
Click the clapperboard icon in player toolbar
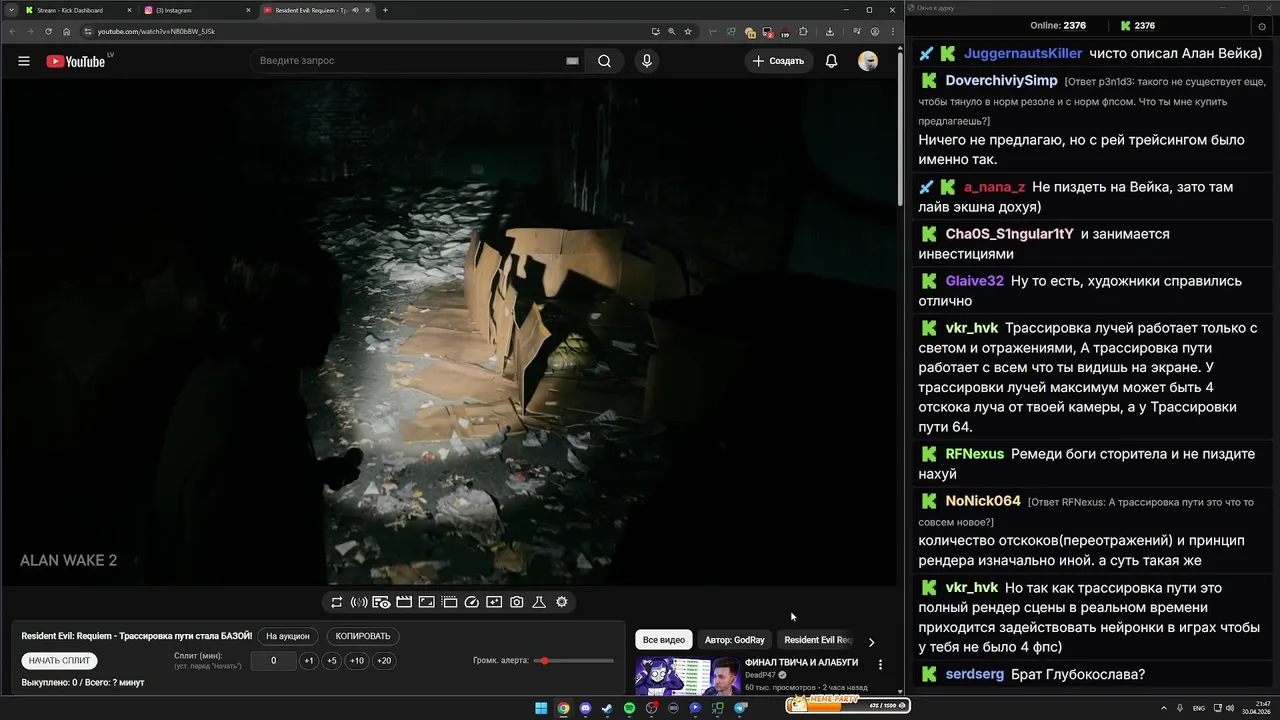pyautogui.click(x=404, y=602)
